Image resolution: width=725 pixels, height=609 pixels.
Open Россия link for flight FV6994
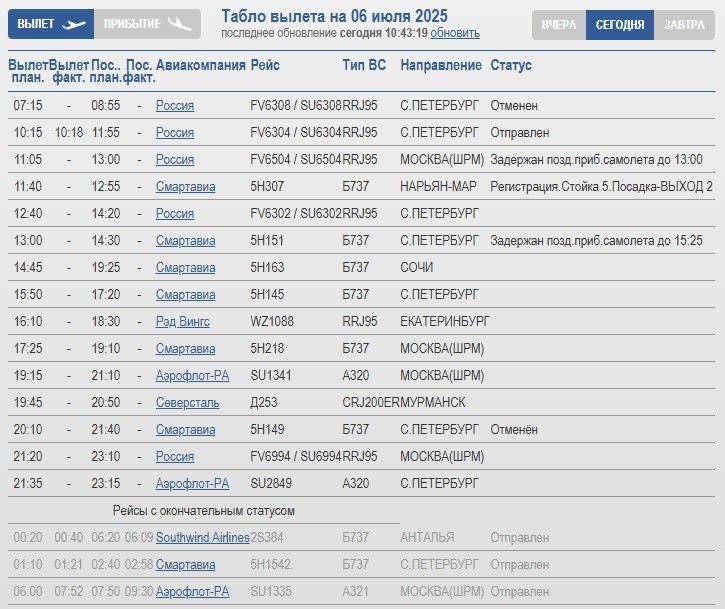pos(175,456)
